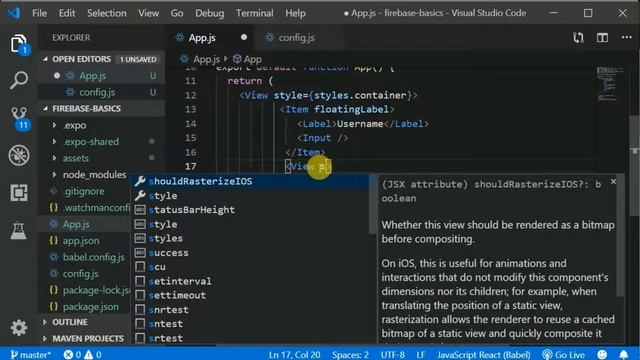
Task: Open the Debug view (crossed bug icon)
Action: (19, 156)
